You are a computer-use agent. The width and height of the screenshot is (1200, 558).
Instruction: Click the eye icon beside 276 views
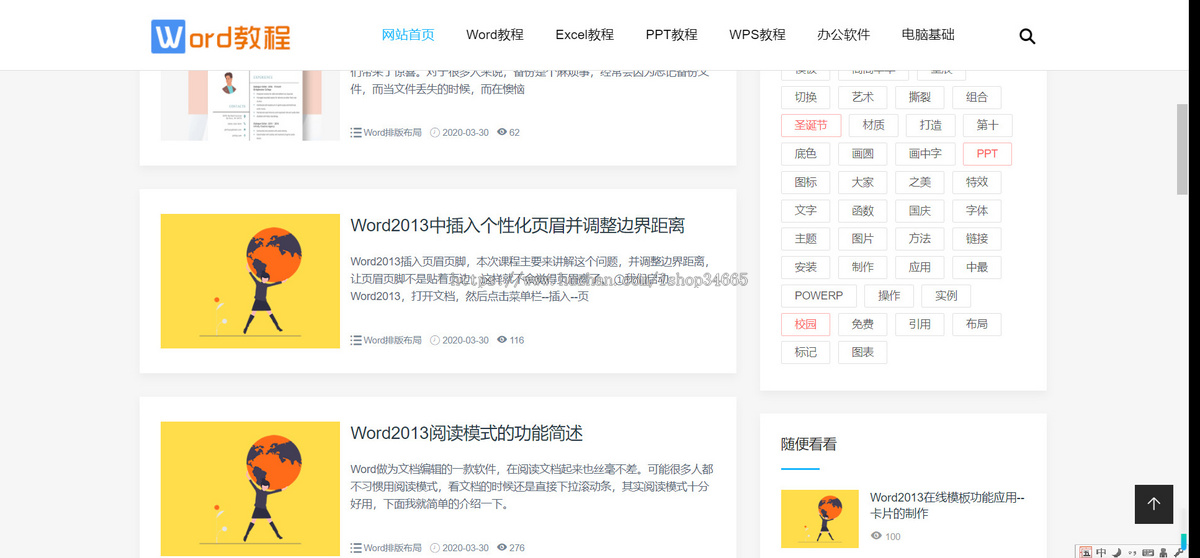pyautogui.click(x=502, y=548)
